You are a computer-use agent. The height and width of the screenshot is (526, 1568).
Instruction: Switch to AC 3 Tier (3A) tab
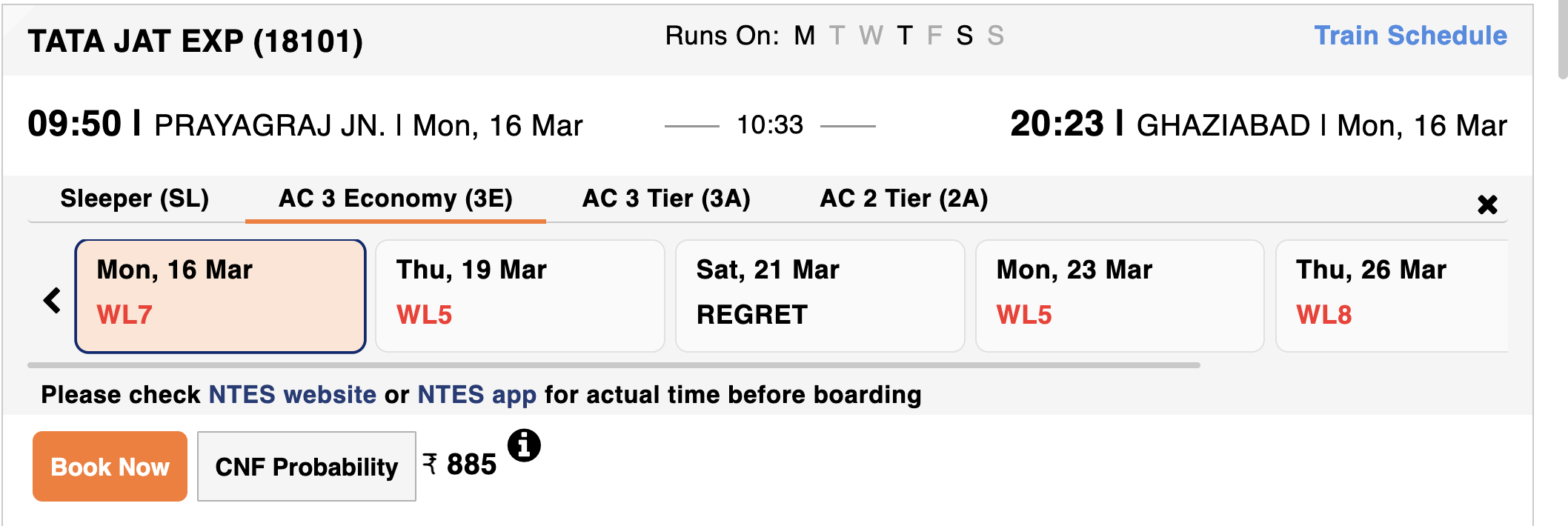pos(666,199)
